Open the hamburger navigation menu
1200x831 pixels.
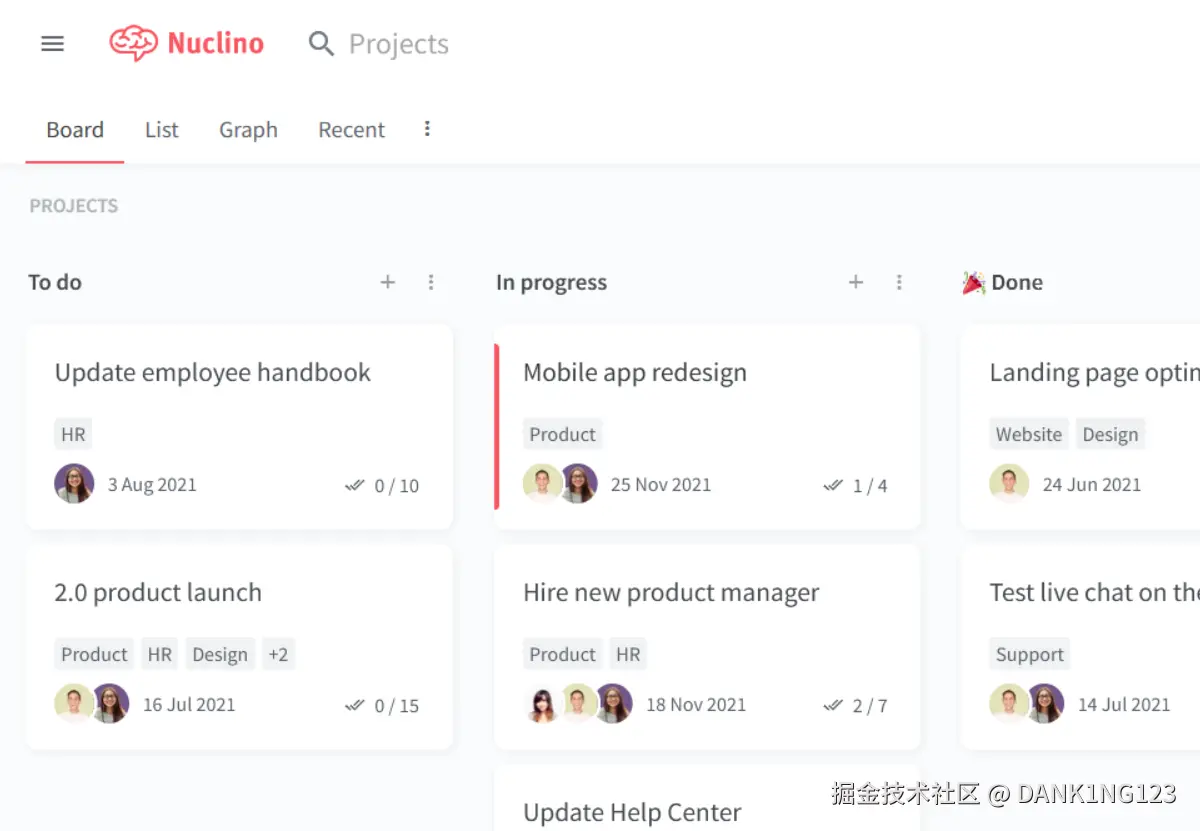click(52, 43)
